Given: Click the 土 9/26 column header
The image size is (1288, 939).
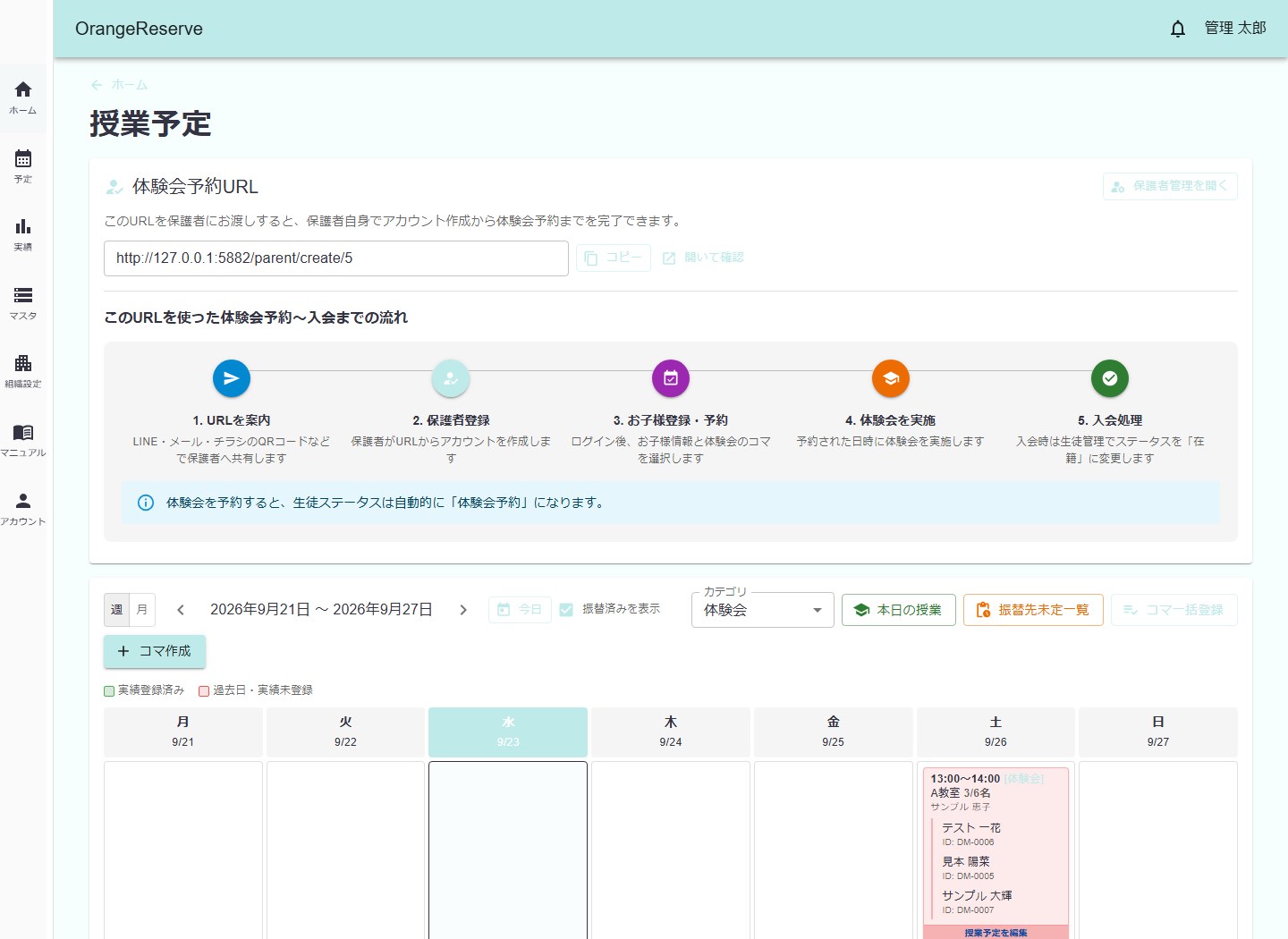Looking at the screenshot, I should (996, 732).
